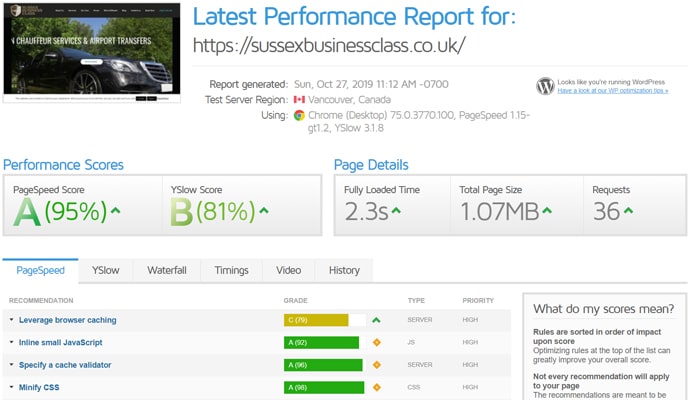Viewport: 700px width, 400px height.
Task: Switch to the YSlow tab
Action: (x=105, y=270)
